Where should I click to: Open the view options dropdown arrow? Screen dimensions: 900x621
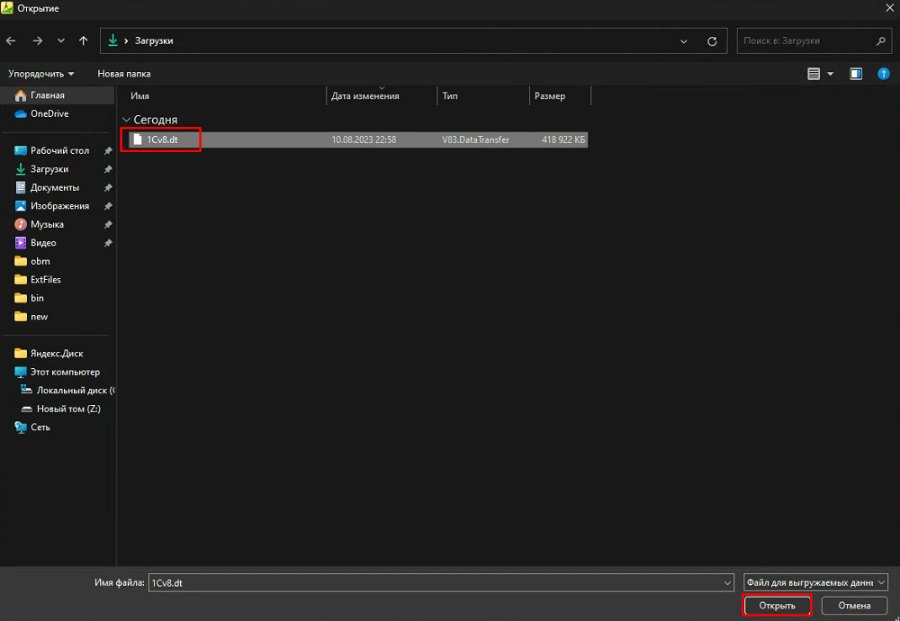830,74
